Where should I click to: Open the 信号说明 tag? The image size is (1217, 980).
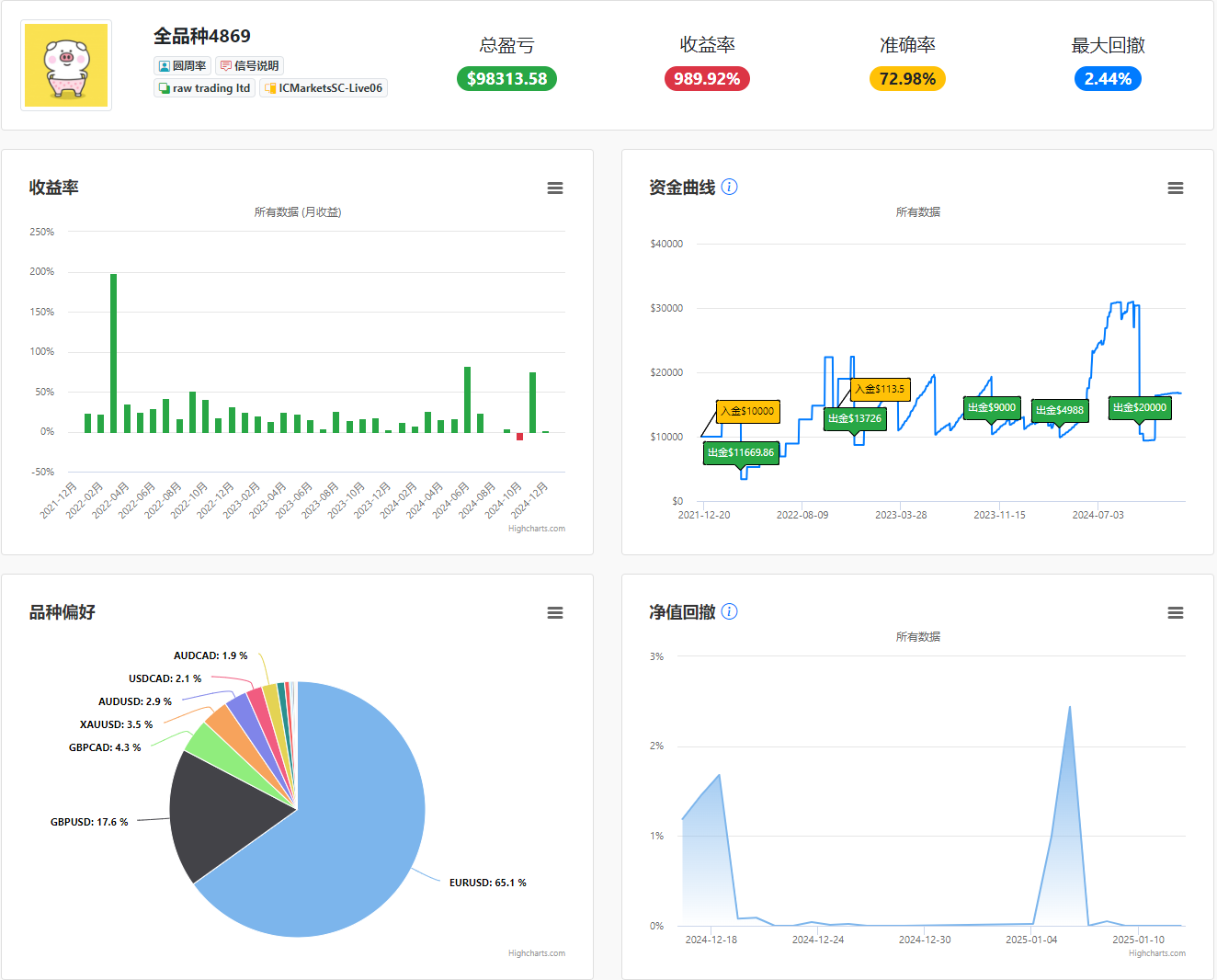[x=249, y=65]
